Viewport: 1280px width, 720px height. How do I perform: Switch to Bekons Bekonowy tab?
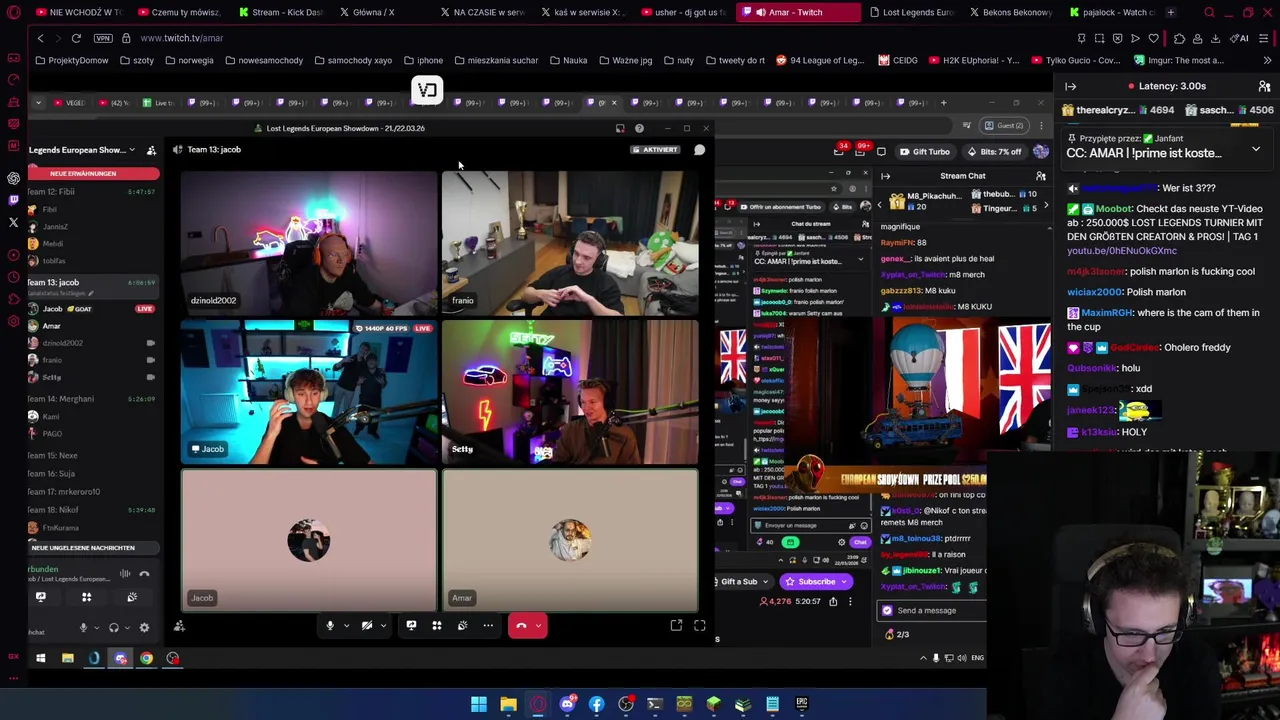[1009, 12]
